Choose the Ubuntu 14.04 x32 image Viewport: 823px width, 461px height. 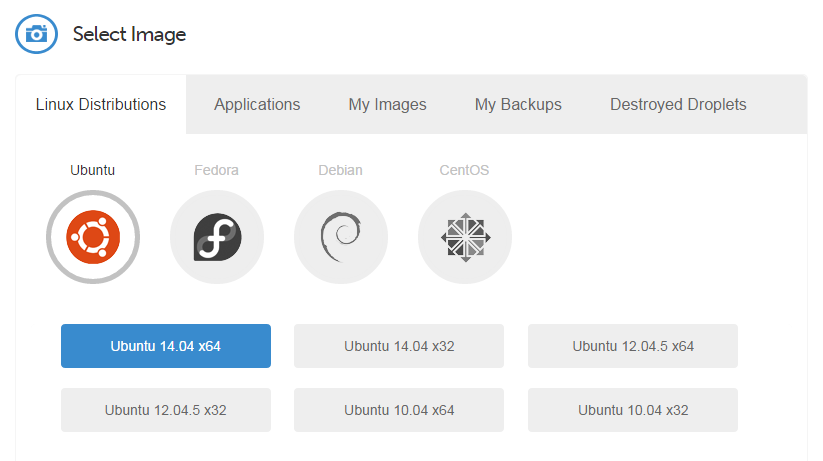point(399,346)
